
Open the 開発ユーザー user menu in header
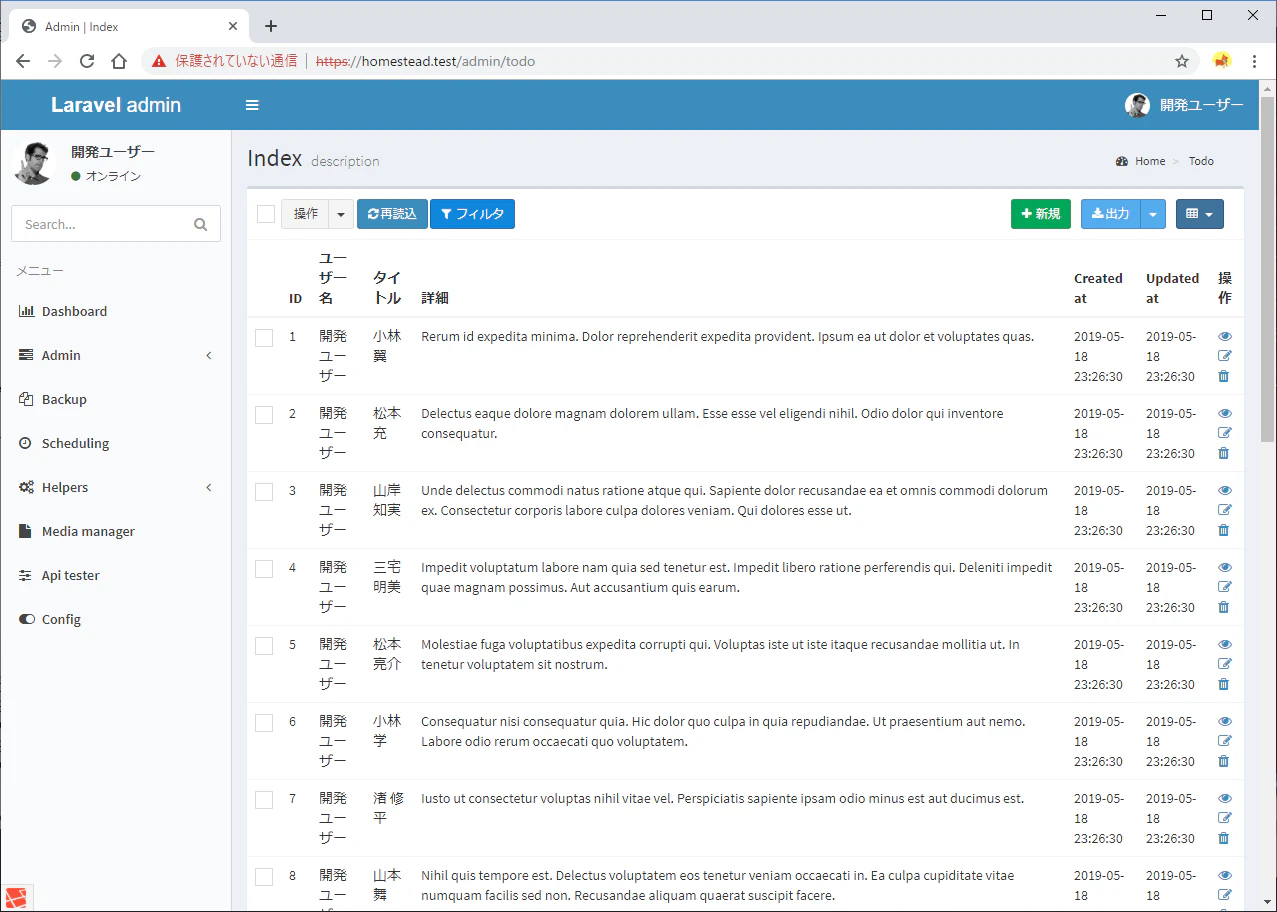pos(1184,105)
